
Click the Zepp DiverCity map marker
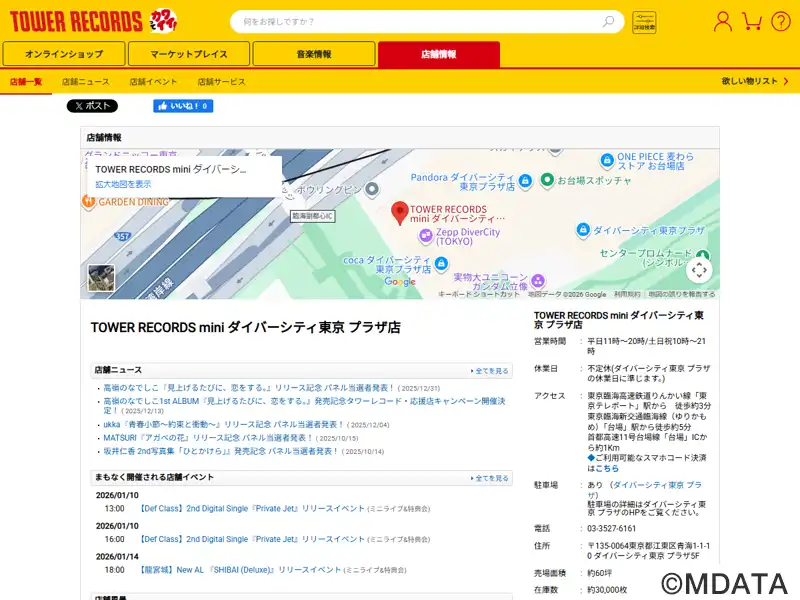tap(425, 236)
